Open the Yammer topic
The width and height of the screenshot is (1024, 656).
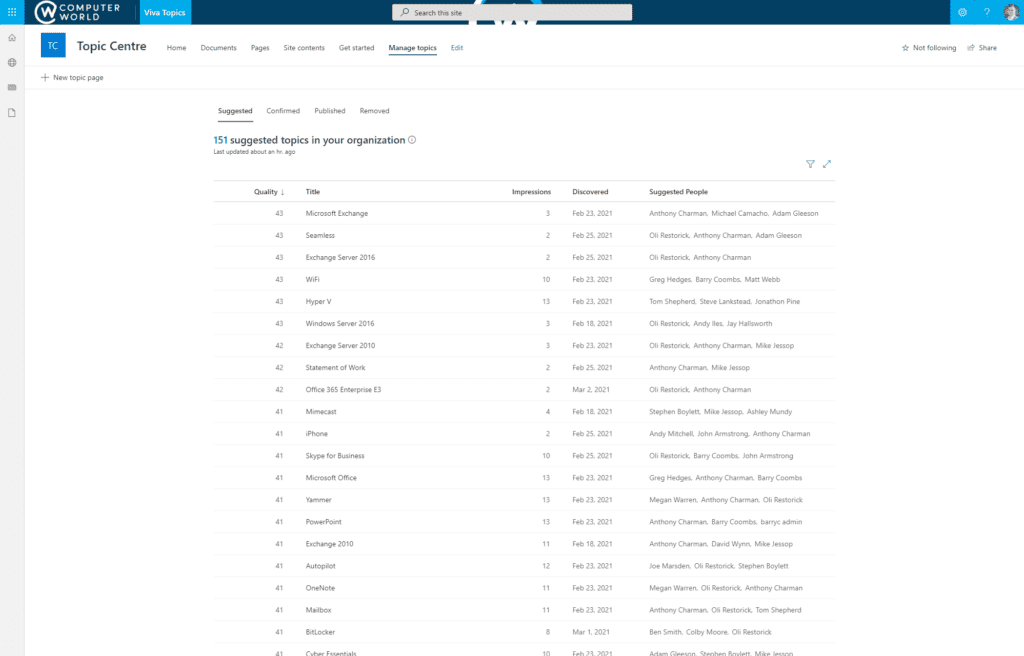[x=318, y=500]
